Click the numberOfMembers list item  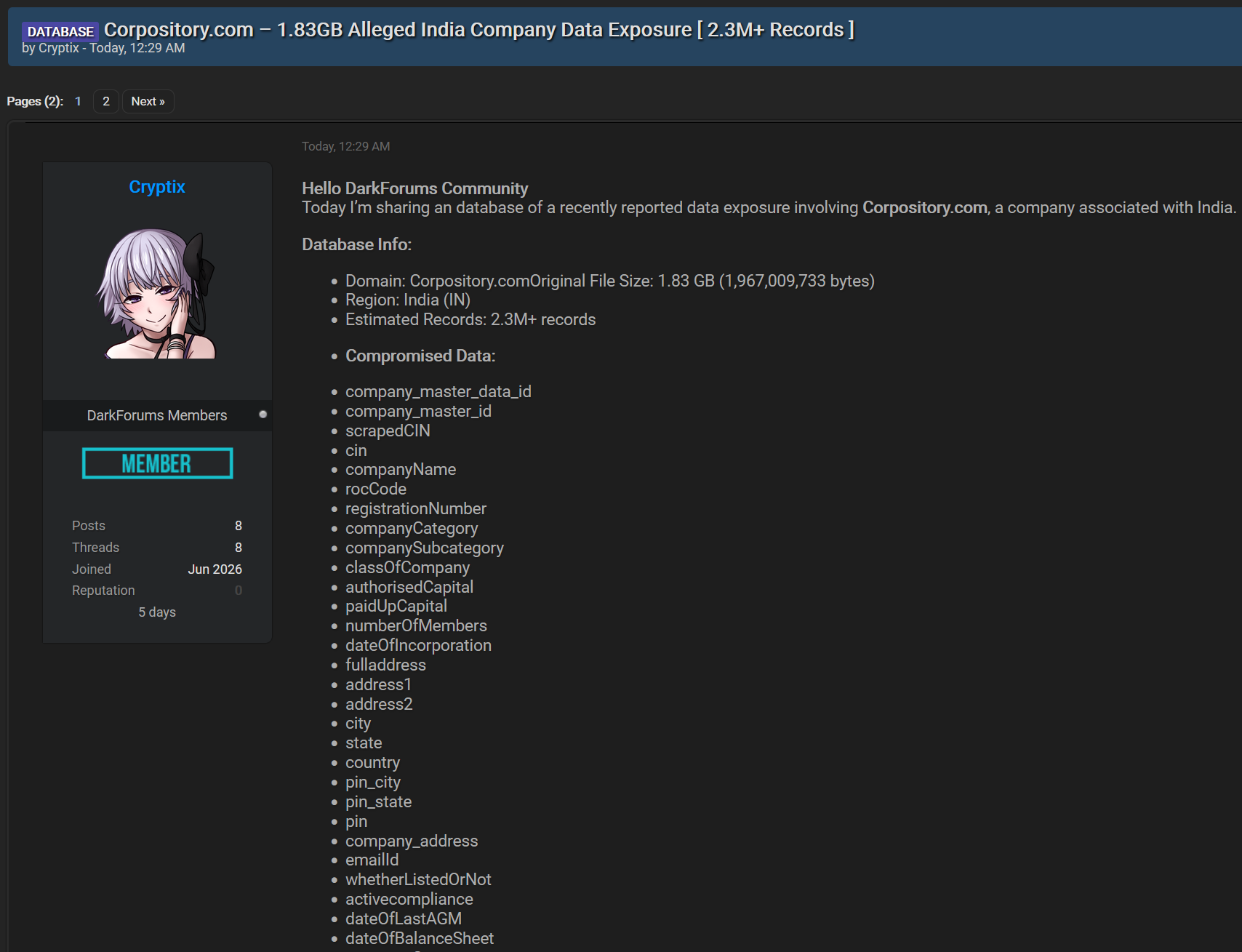pos(417,626)
